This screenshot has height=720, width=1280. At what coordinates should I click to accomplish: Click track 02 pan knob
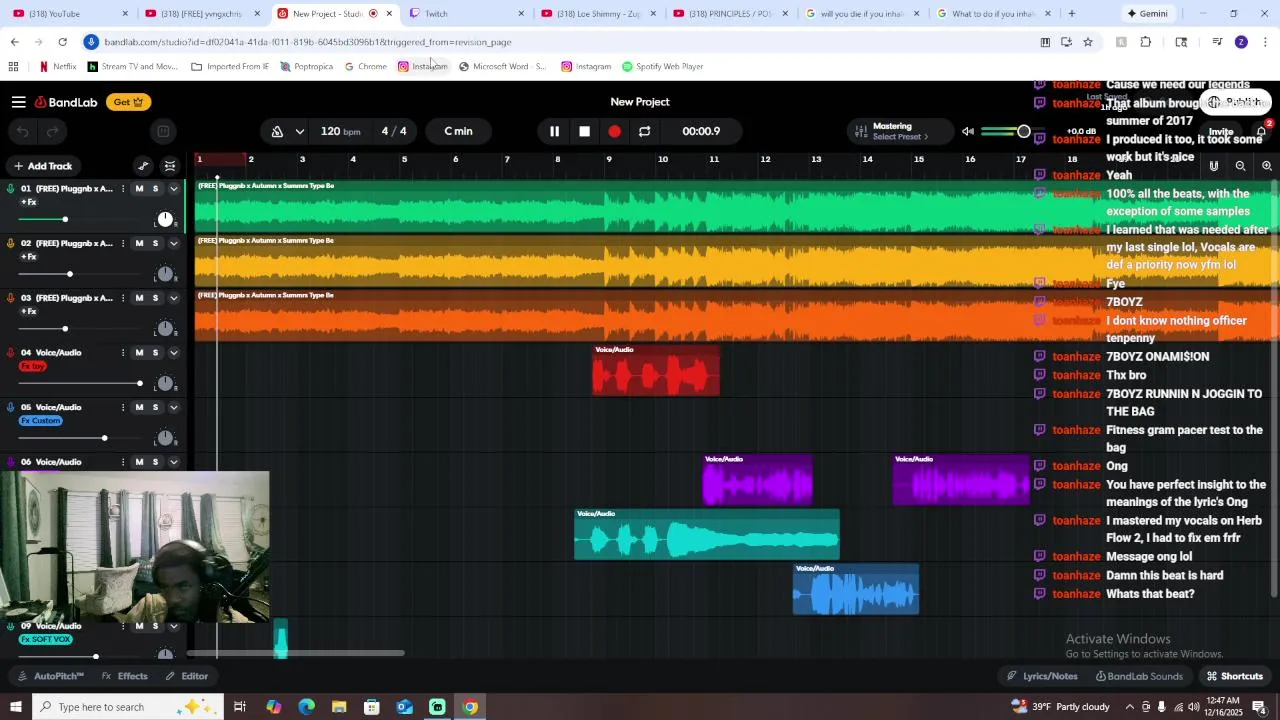click(x=165, y=274)
